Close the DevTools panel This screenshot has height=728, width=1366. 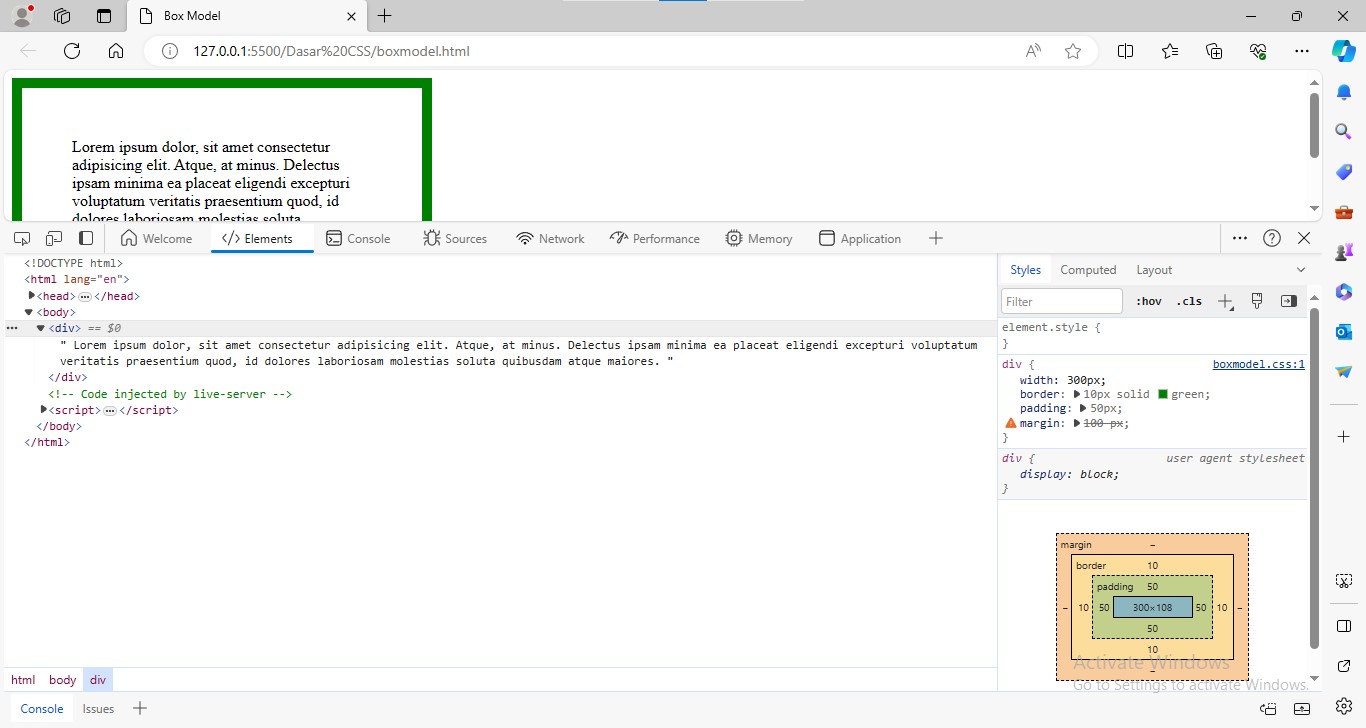point(1304,238)
